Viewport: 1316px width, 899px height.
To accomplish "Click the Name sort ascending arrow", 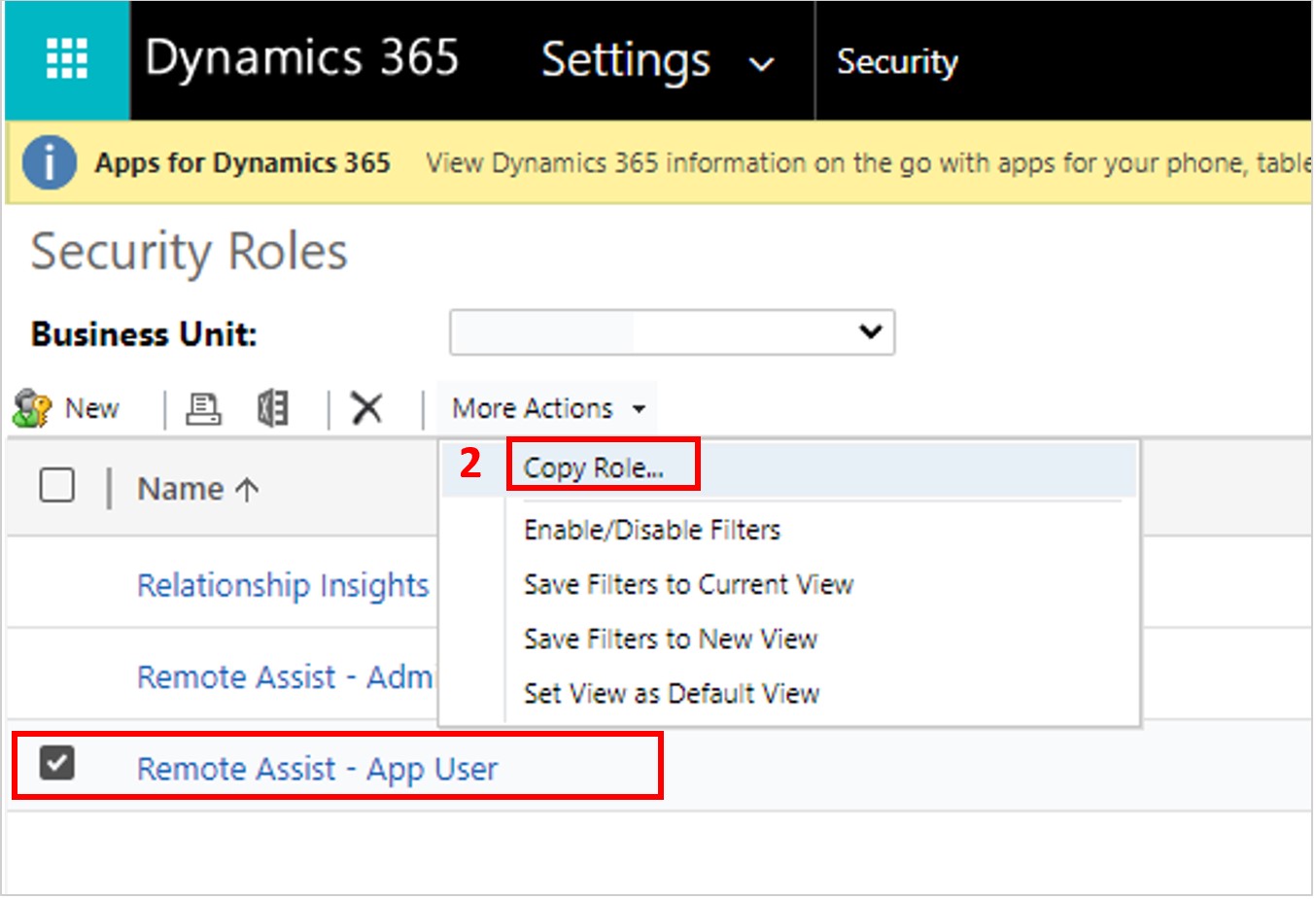I will click(247, 490).
